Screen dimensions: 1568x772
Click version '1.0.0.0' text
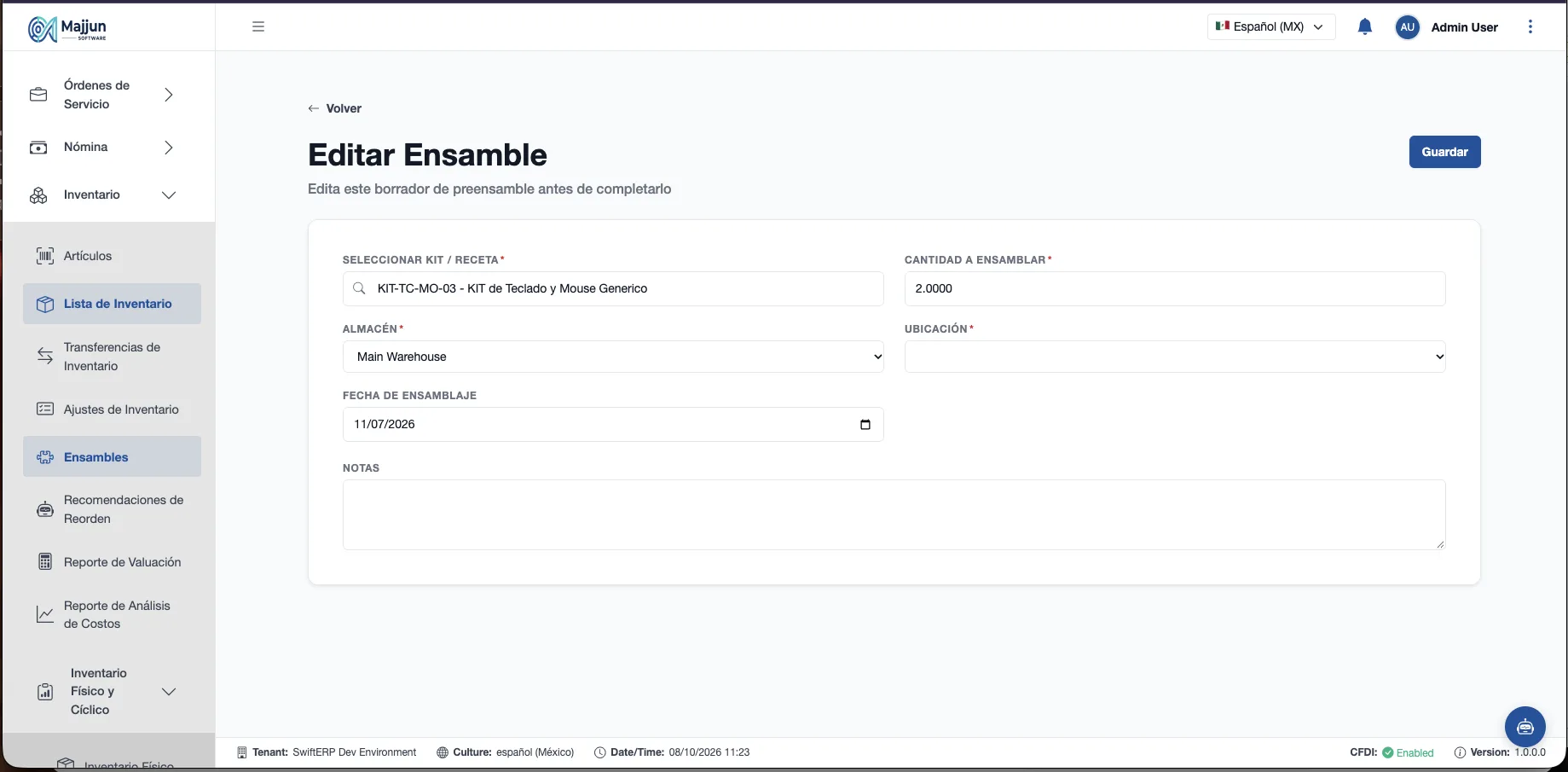point(1530,752)
